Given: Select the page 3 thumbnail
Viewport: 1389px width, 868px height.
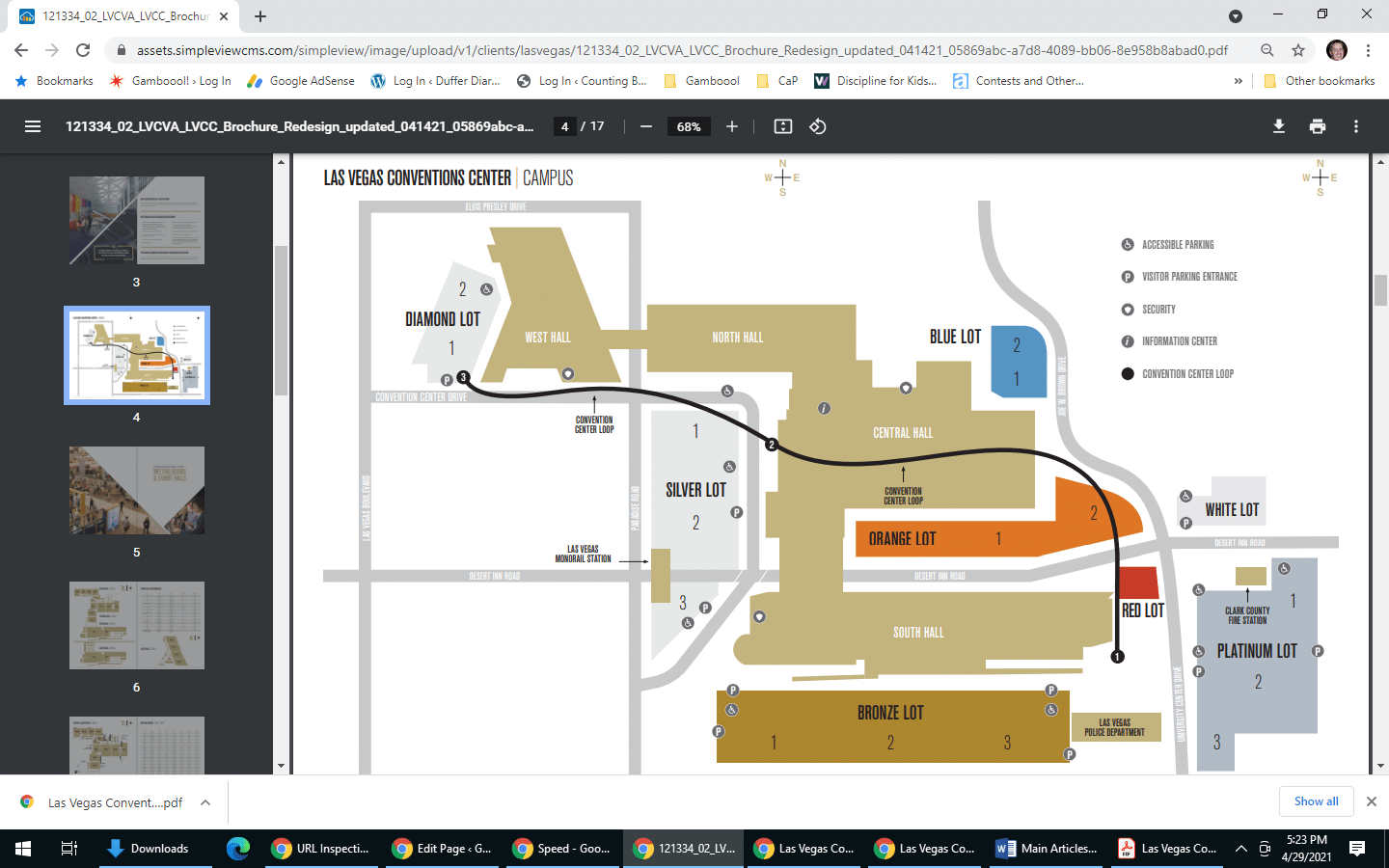Looking at the screenshot, I should 137,220.
